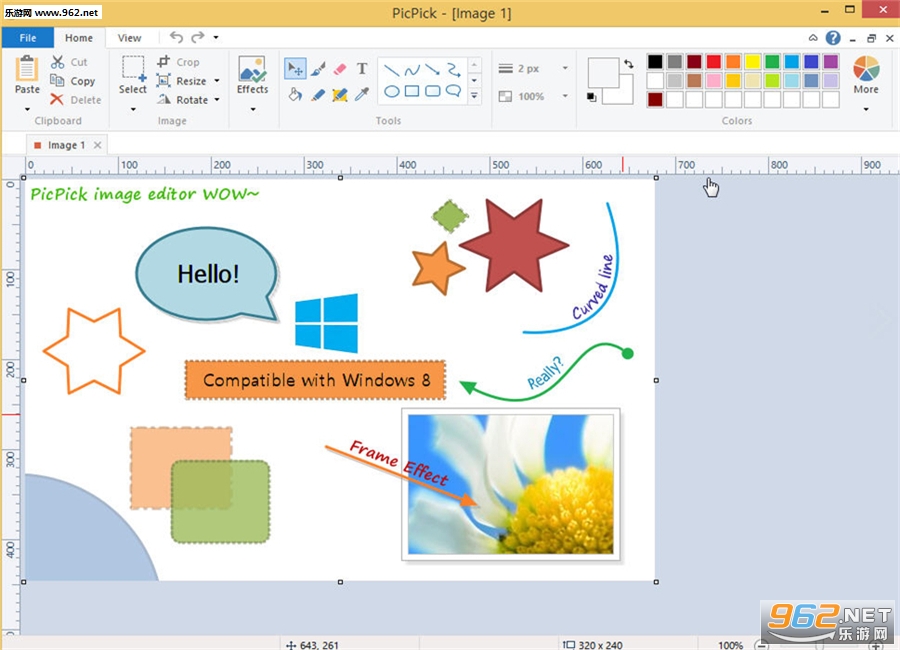900x650 pixels.
Task: Click the Copy icon
Action: pos(57,80)
